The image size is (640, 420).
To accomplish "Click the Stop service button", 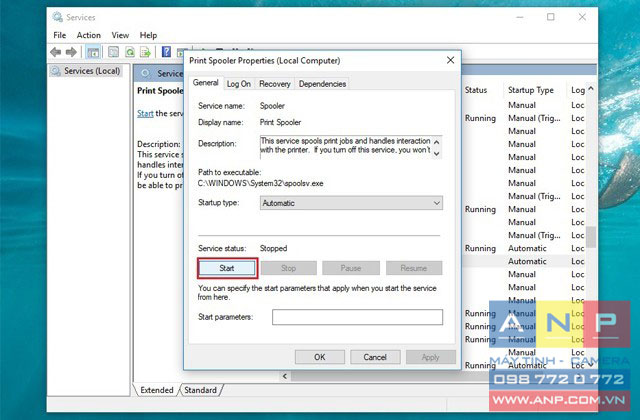I will point(289,268).
